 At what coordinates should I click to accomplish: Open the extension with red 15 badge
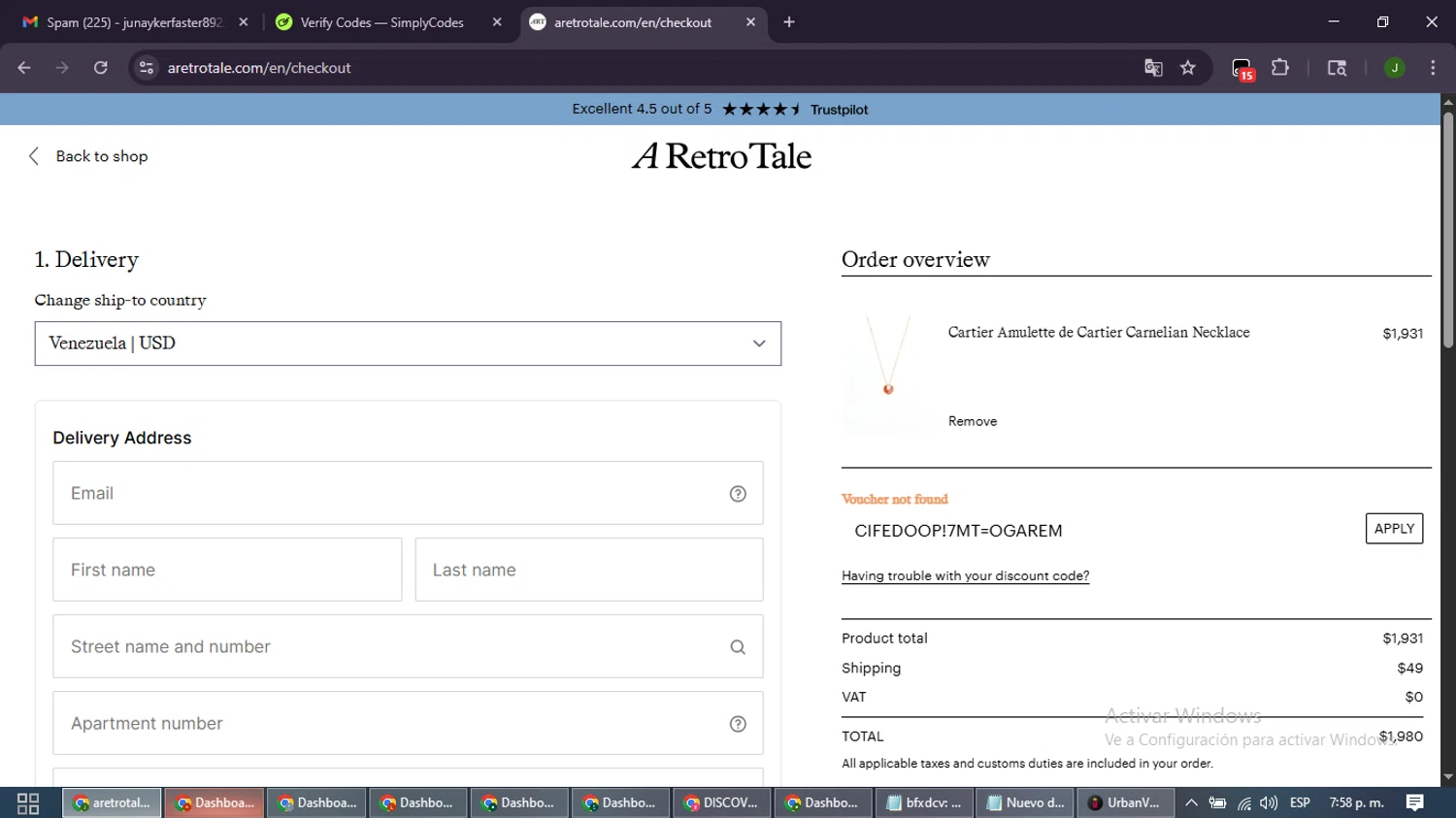(x=1242, y=69)
